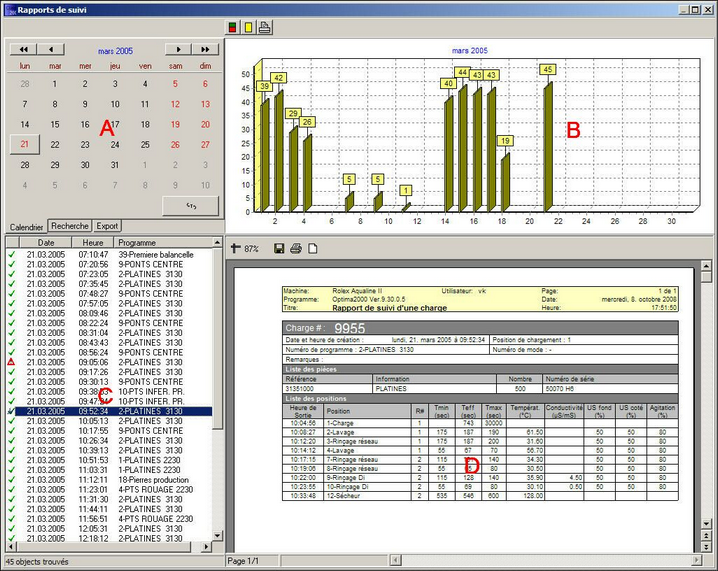Select March 31 in the calendar
Screen dimensions: 718x571
(115, 165)
